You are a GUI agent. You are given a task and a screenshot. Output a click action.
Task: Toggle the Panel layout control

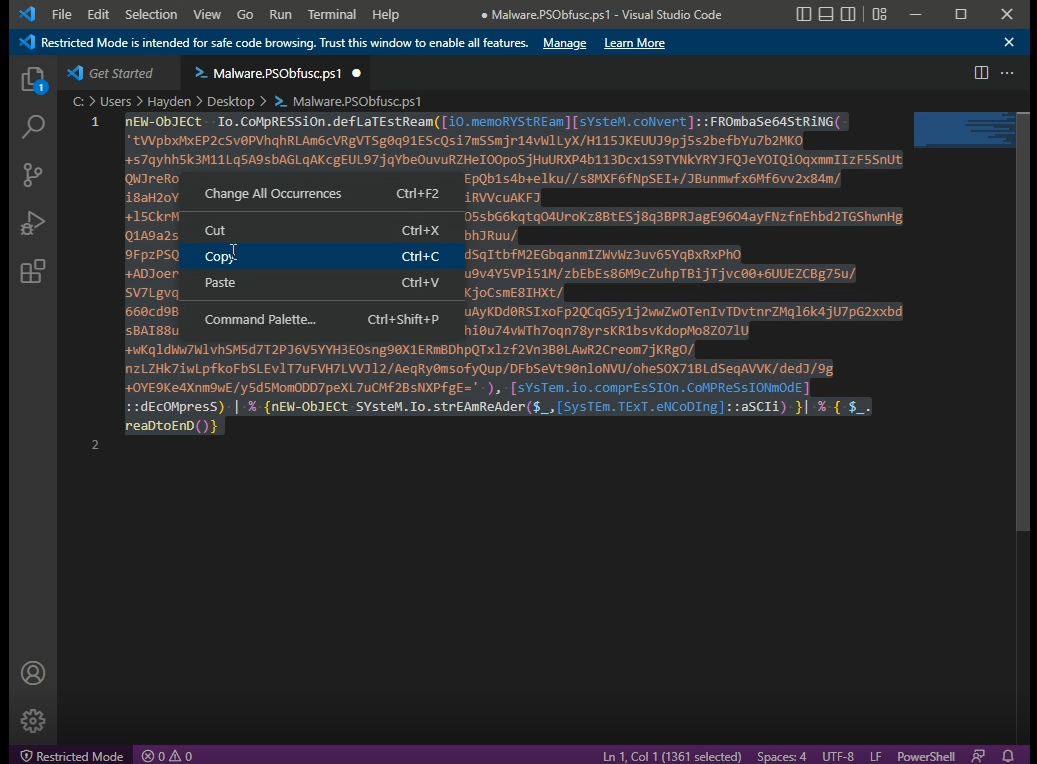(827, 14)
